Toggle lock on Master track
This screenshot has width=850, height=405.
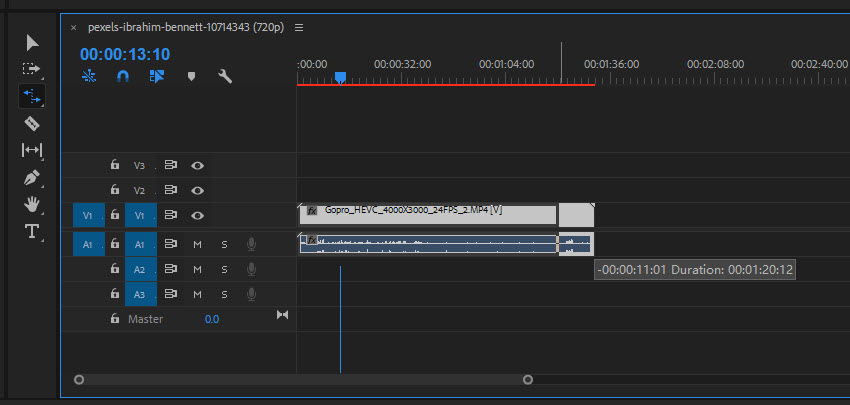pos(114,319)
